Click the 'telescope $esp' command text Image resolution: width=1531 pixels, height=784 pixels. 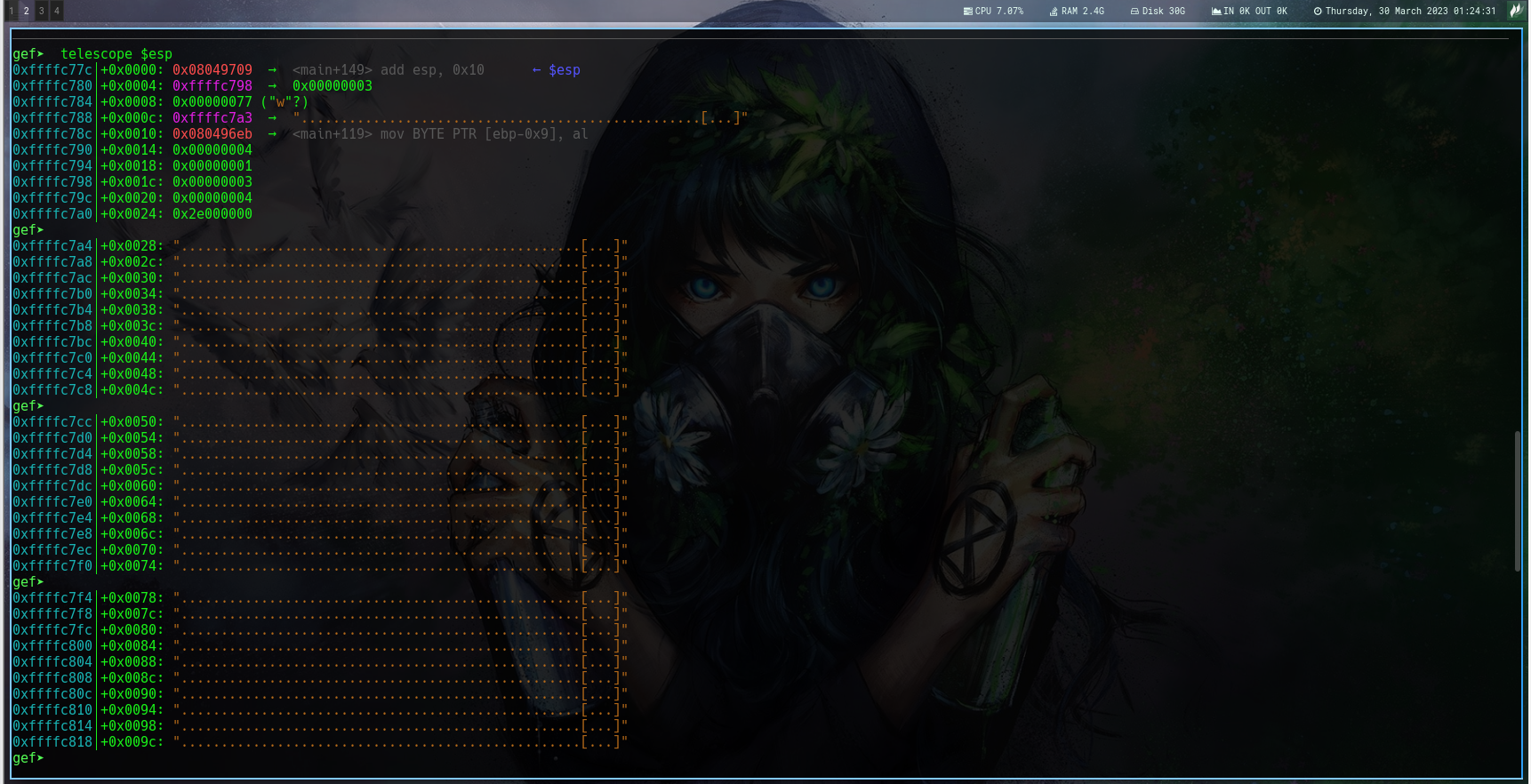(116, 54)
